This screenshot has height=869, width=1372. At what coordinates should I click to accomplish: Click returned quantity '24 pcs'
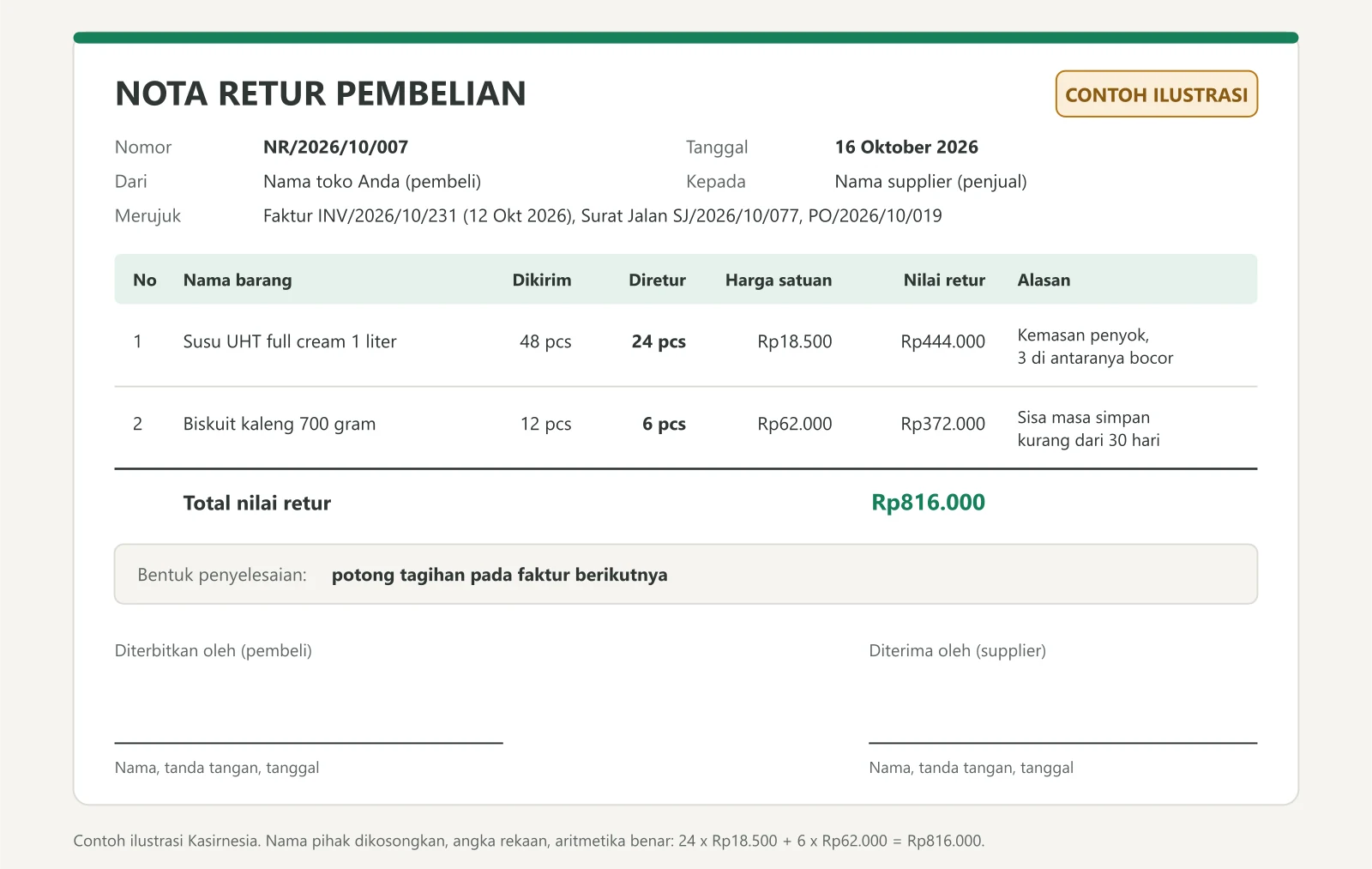click(659, 341)
